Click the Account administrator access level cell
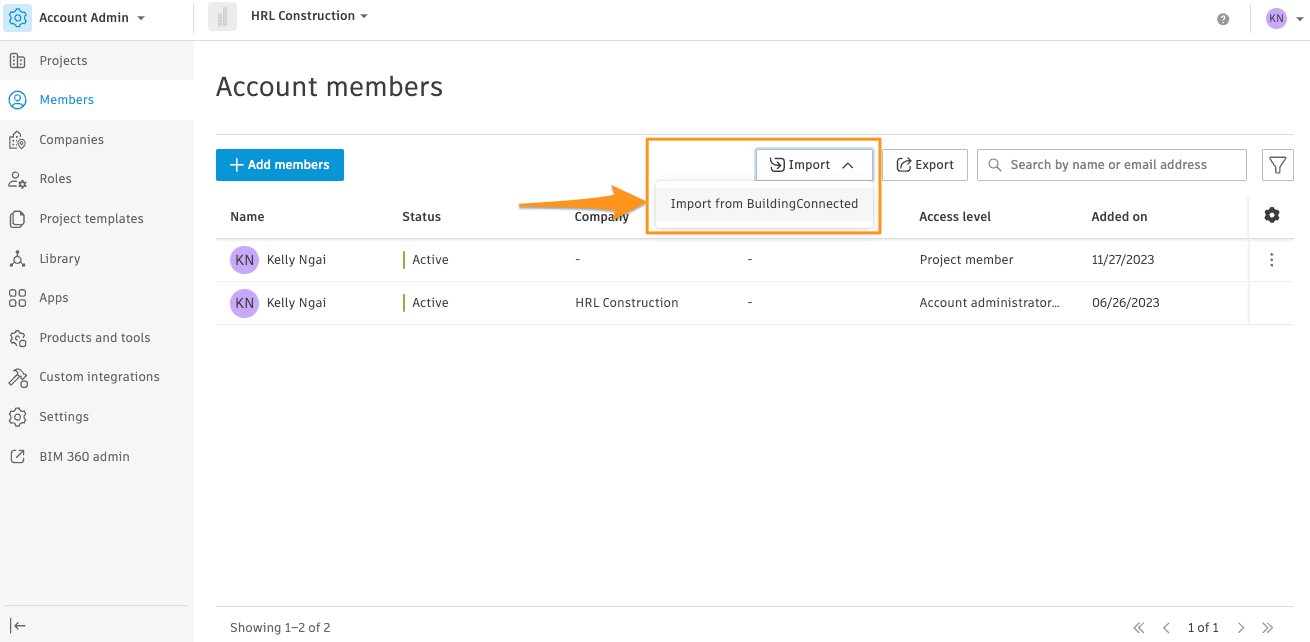Viewport: 1310px width, 642px height. pos(989,303)
